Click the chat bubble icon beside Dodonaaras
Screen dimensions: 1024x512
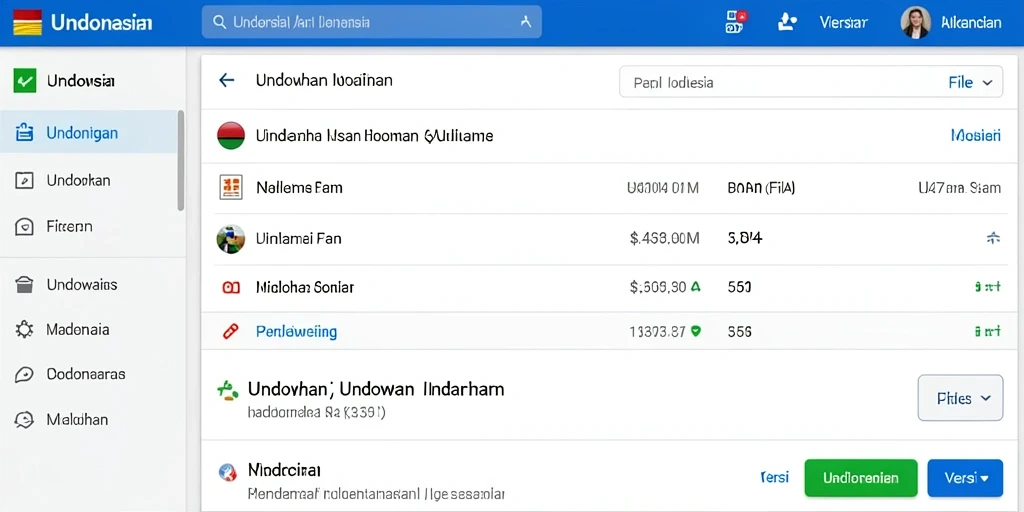24,374
